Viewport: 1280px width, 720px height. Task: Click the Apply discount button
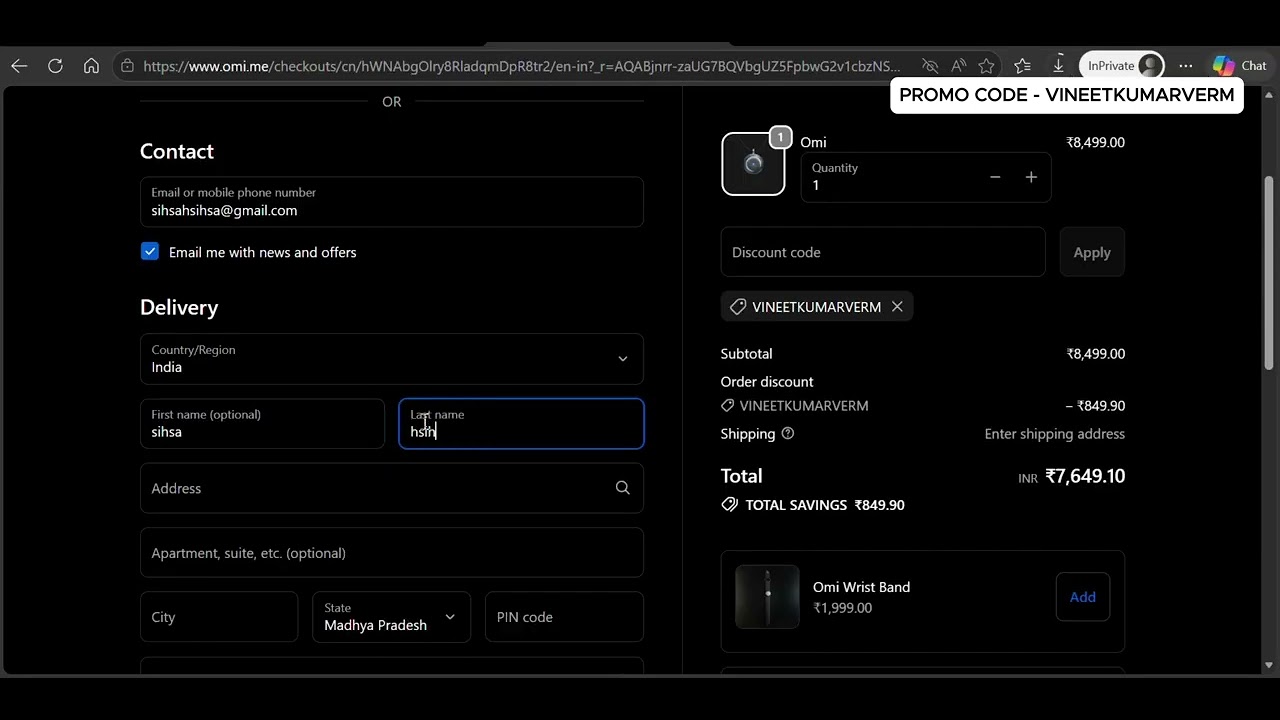pos(1092,252)
